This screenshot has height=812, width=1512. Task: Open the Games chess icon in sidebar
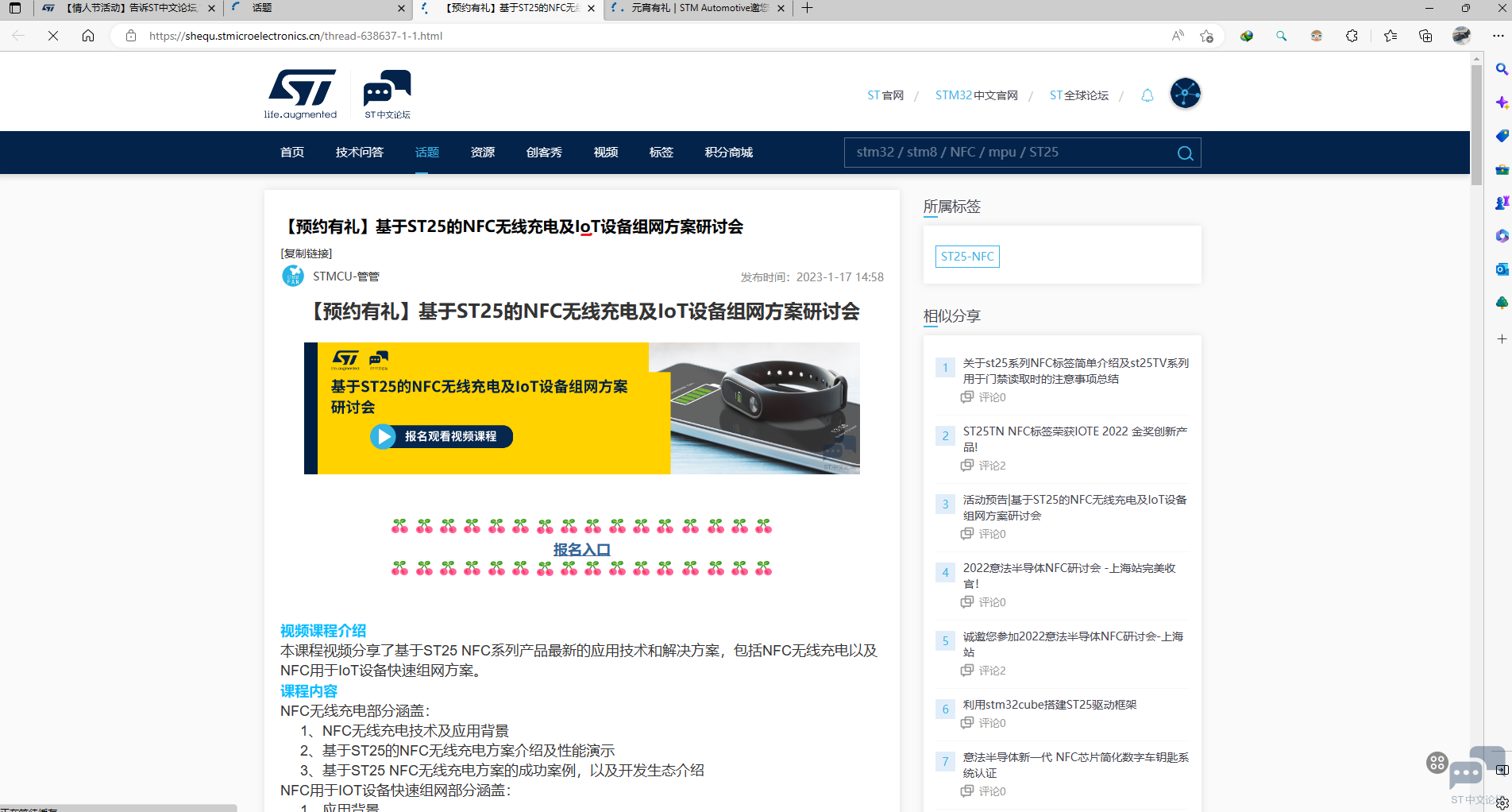tap(1502, 203)
